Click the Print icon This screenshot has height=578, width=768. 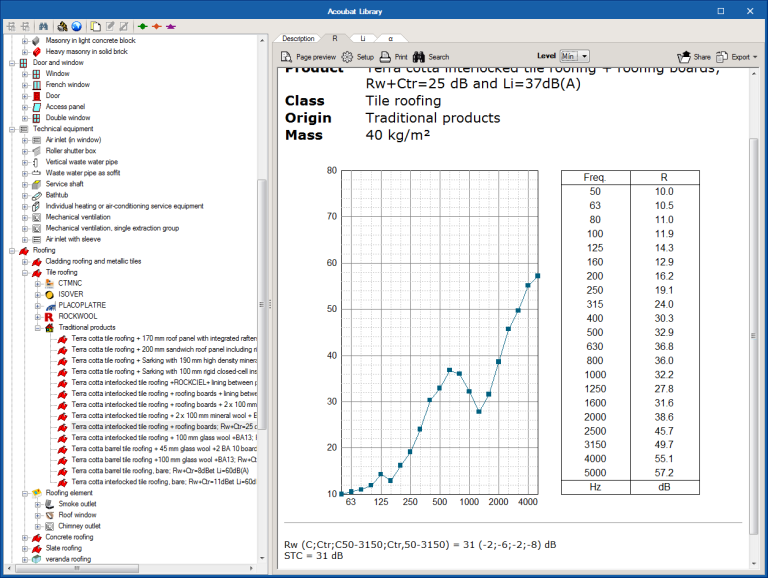tap(394, 57)
